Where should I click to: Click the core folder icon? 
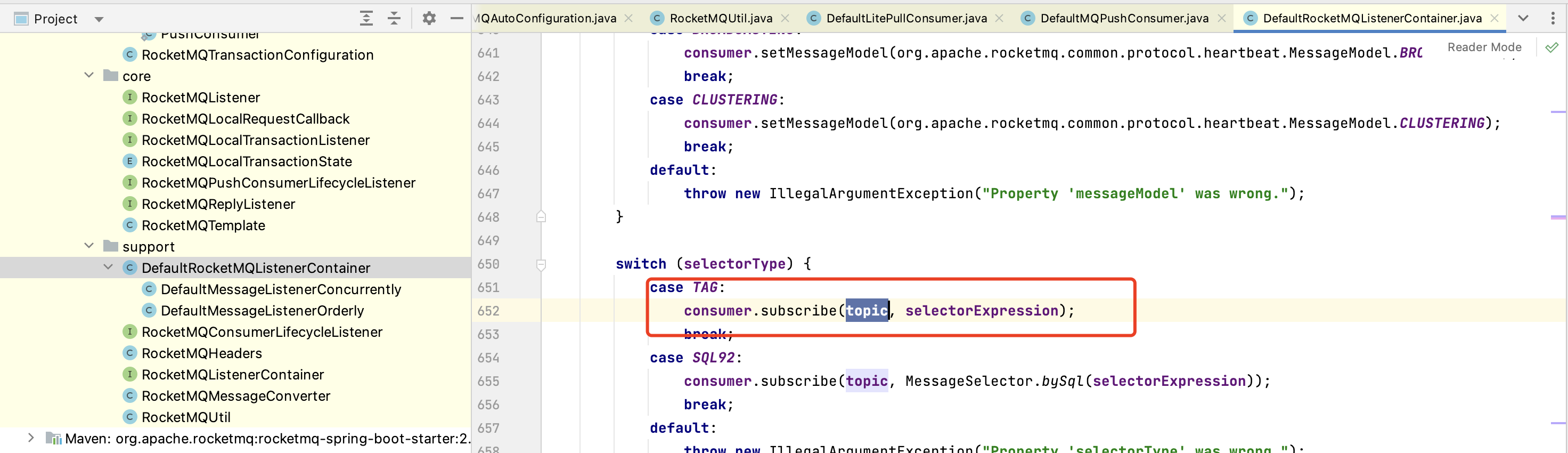coord(110,76)
